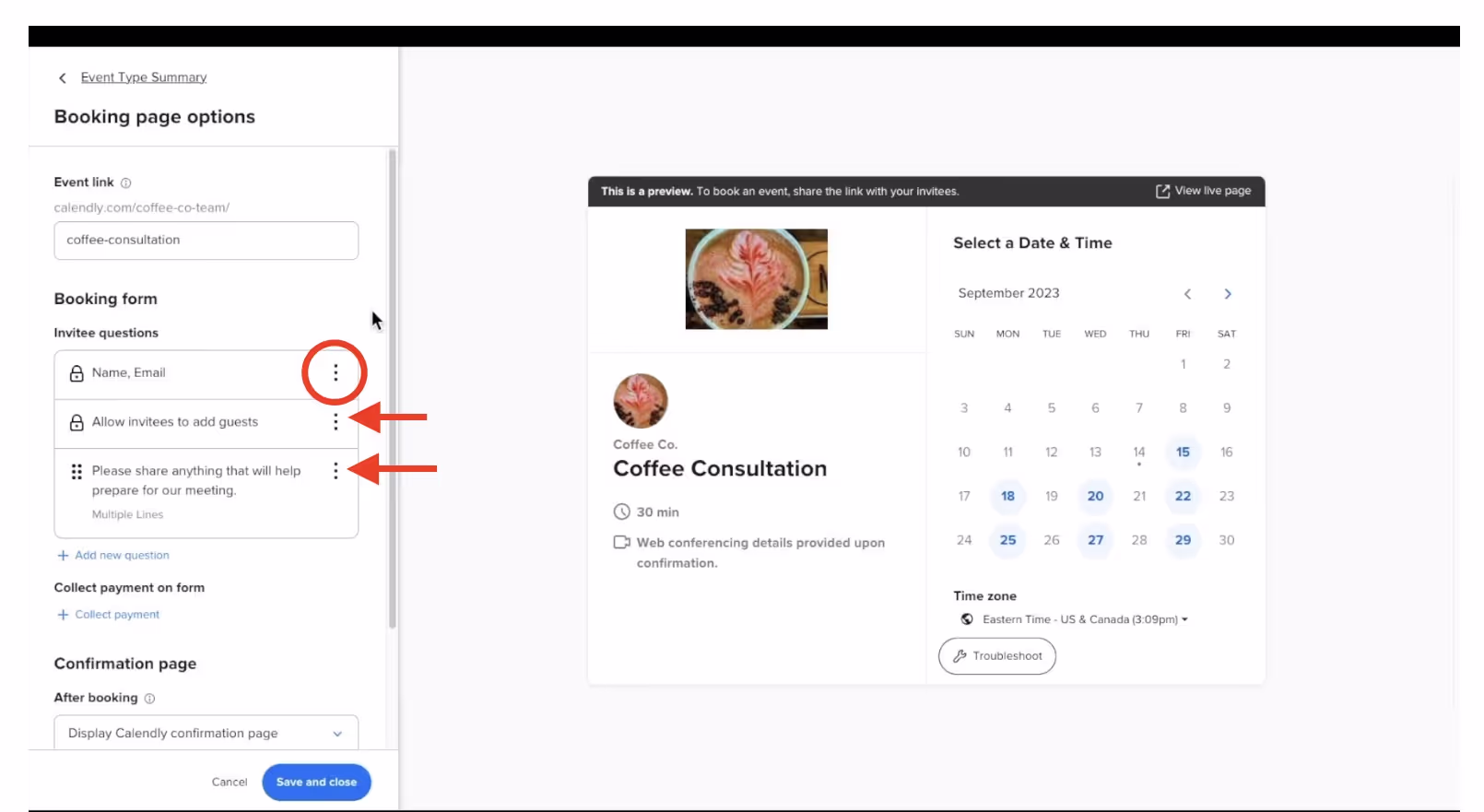Click Add new question link
Image resolution: width=1484 pixels, height=812 pixels.
point(122,556)
